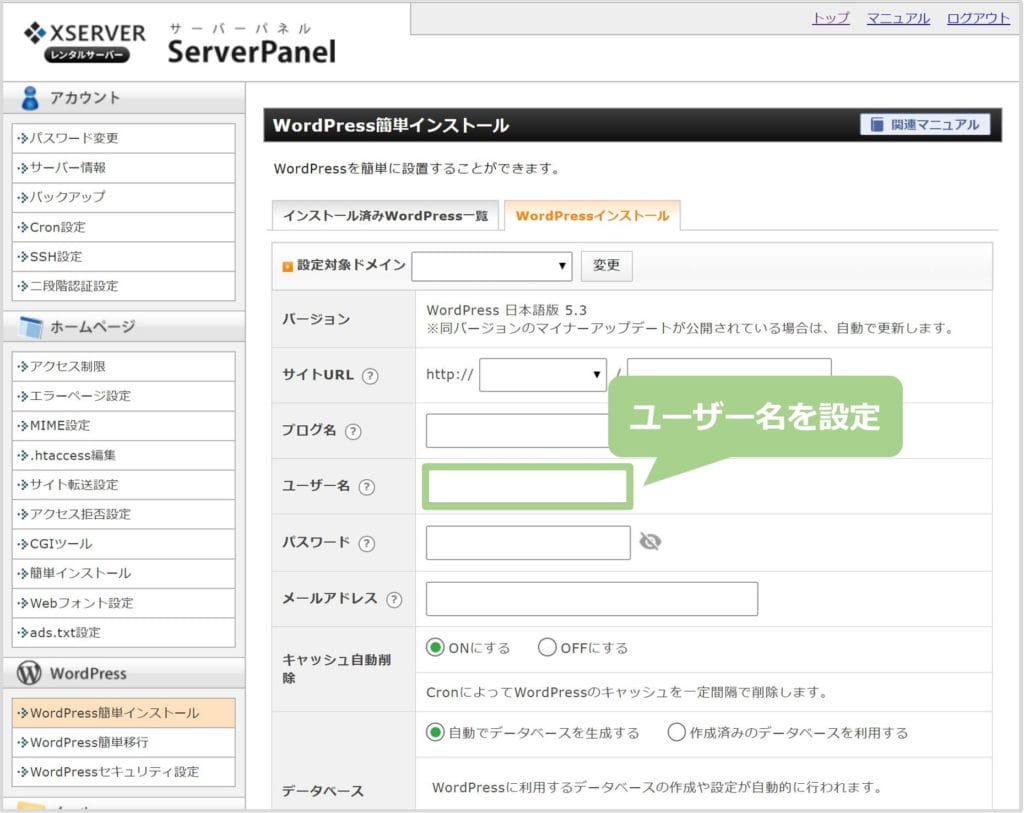This screenshot has height=813, width=1024.
Task: Click the ログアウト link
Action: tap(978, 18)
